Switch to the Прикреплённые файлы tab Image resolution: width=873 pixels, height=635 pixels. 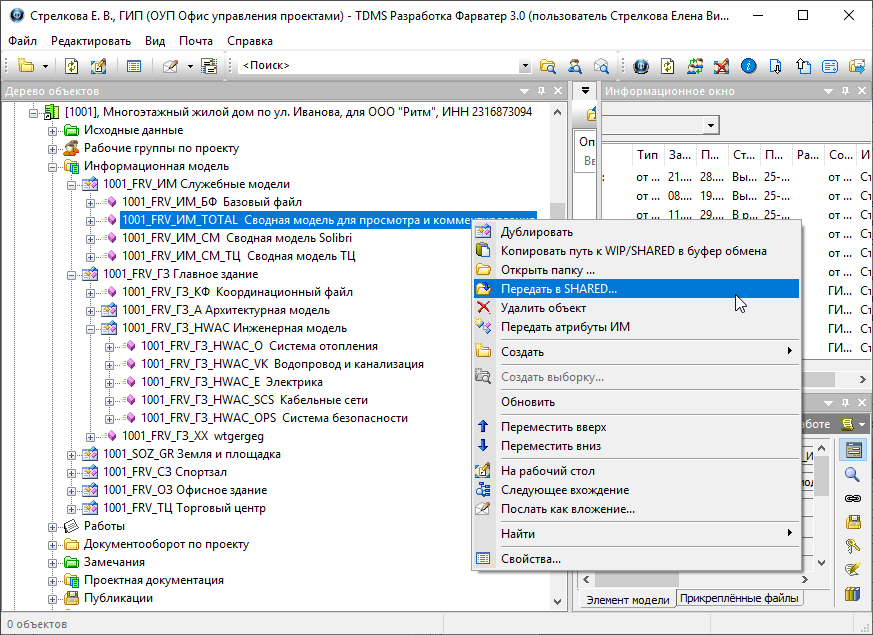point(739,599)
